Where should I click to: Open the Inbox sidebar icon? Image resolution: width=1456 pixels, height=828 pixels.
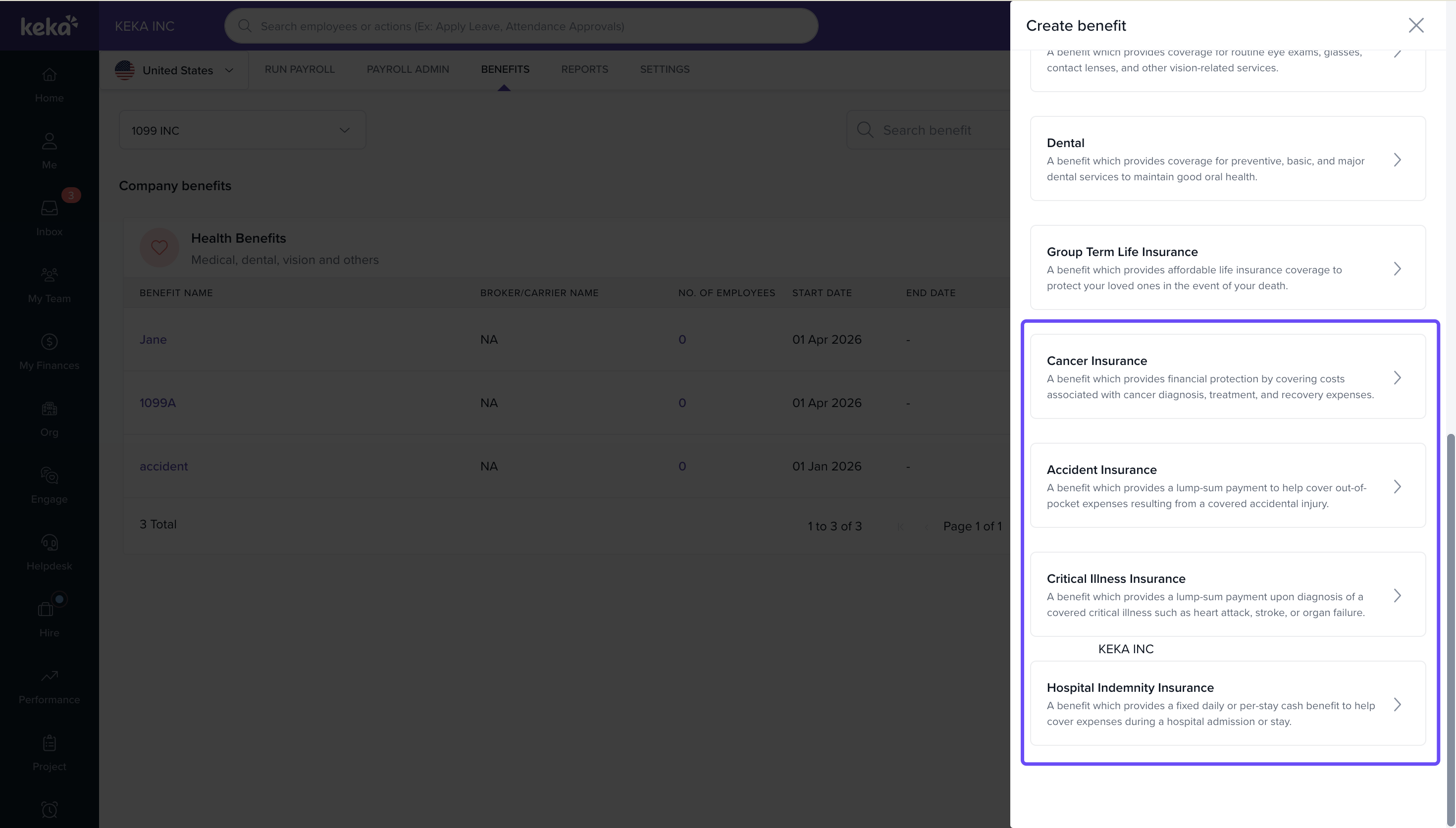(x=50, y=208)
